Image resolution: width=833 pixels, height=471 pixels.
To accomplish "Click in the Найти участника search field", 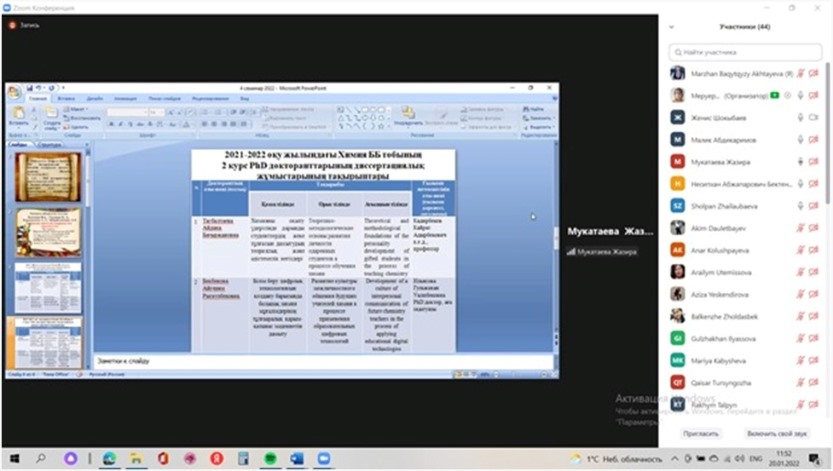I will pyautogui.click(x=745, y=52).
